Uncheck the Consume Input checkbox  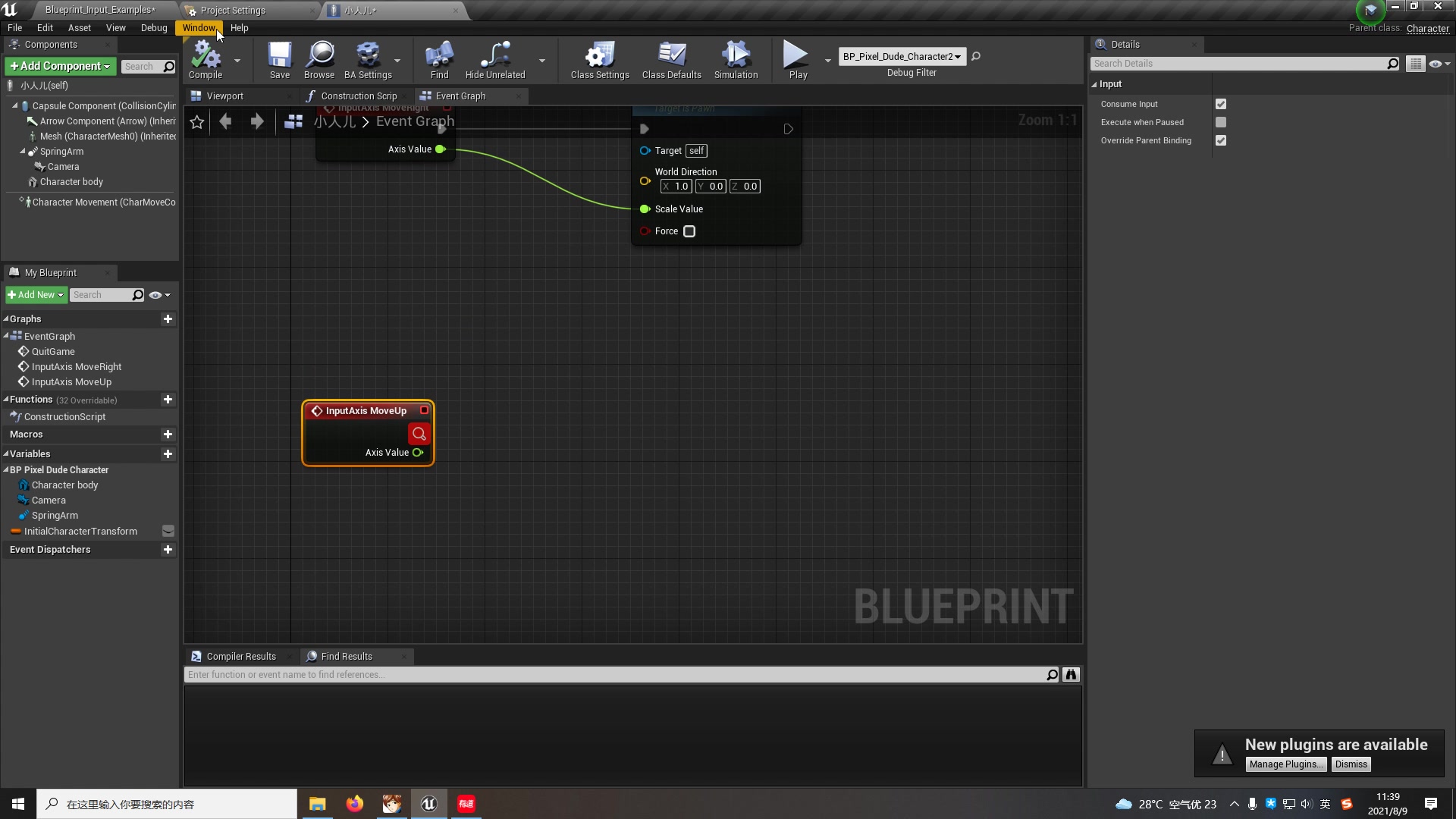point(1220,104)
